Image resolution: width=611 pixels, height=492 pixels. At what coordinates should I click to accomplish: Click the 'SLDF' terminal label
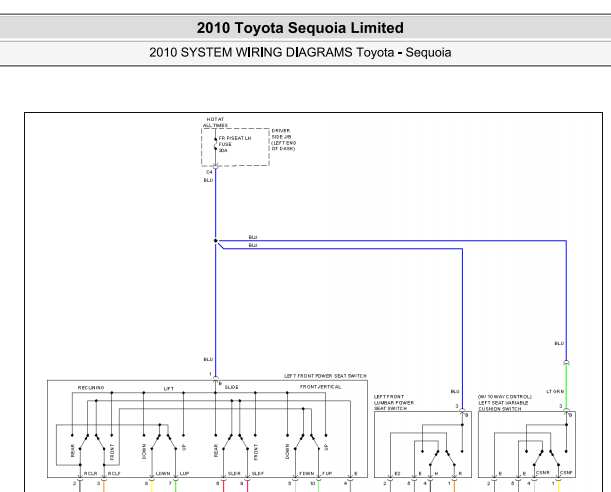[x=258, y=474]
